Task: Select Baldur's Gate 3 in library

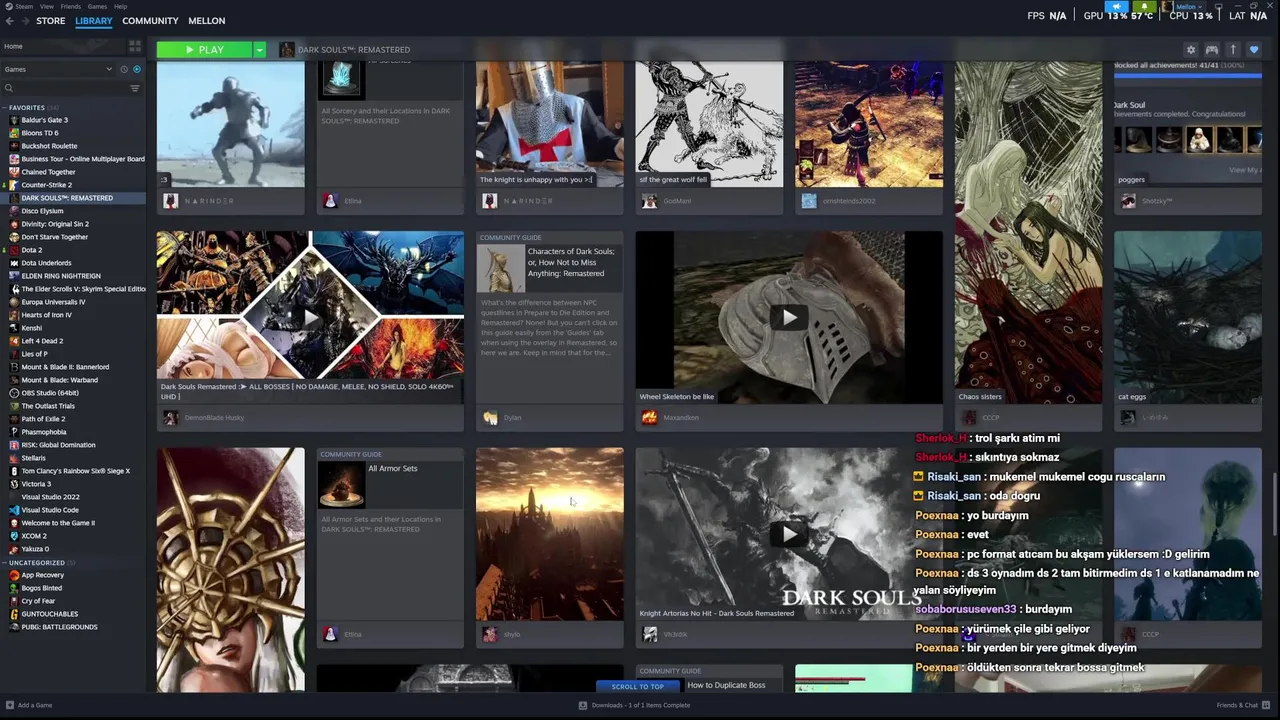Action: 45,120
